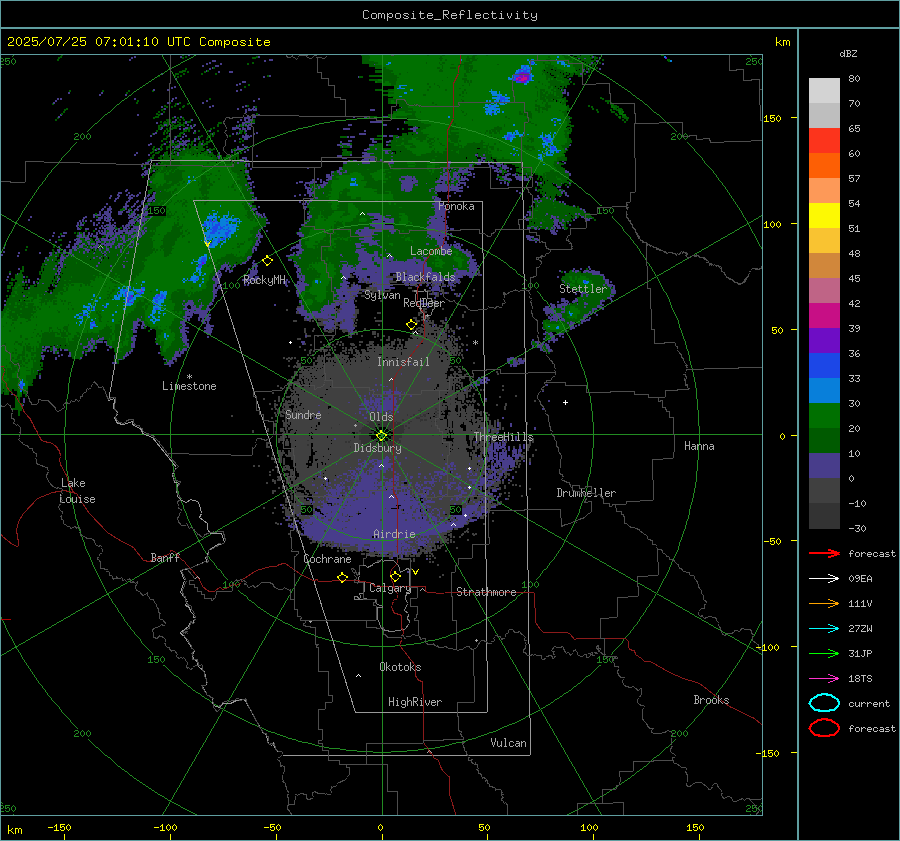Click the Blackfalds town label

click(425, 277)
